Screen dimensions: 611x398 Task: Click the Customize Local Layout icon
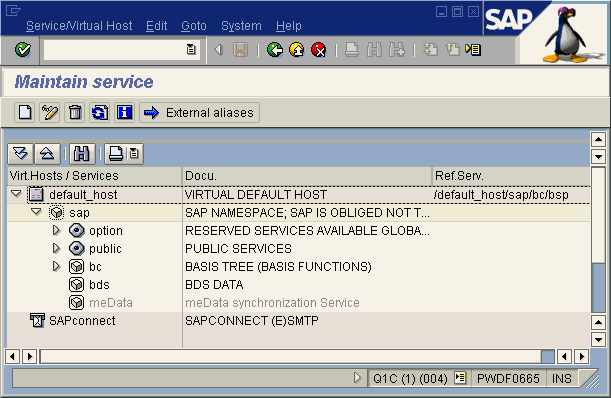473,50
